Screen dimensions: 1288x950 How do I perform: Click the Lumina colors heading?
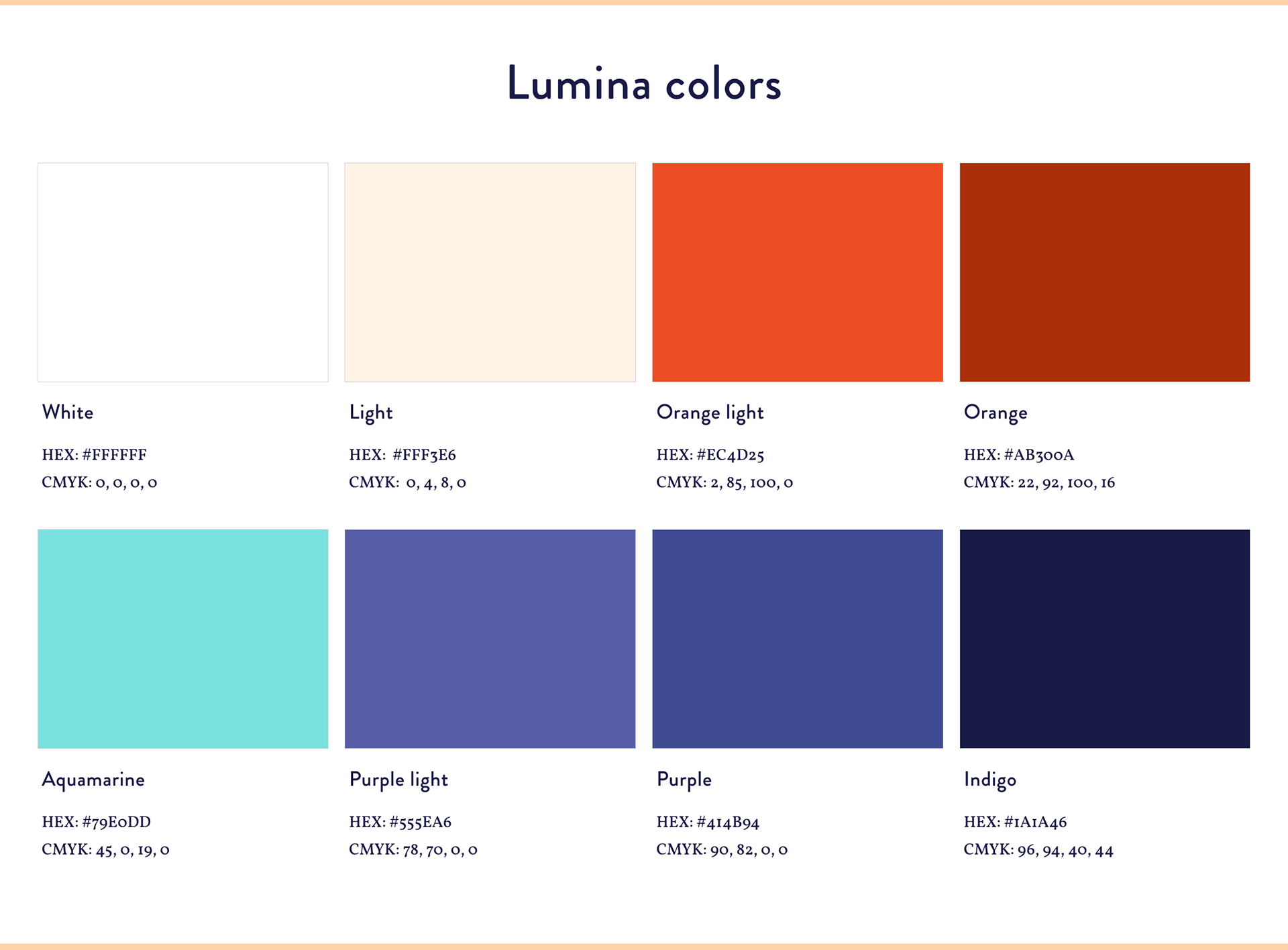click(644, 84)
